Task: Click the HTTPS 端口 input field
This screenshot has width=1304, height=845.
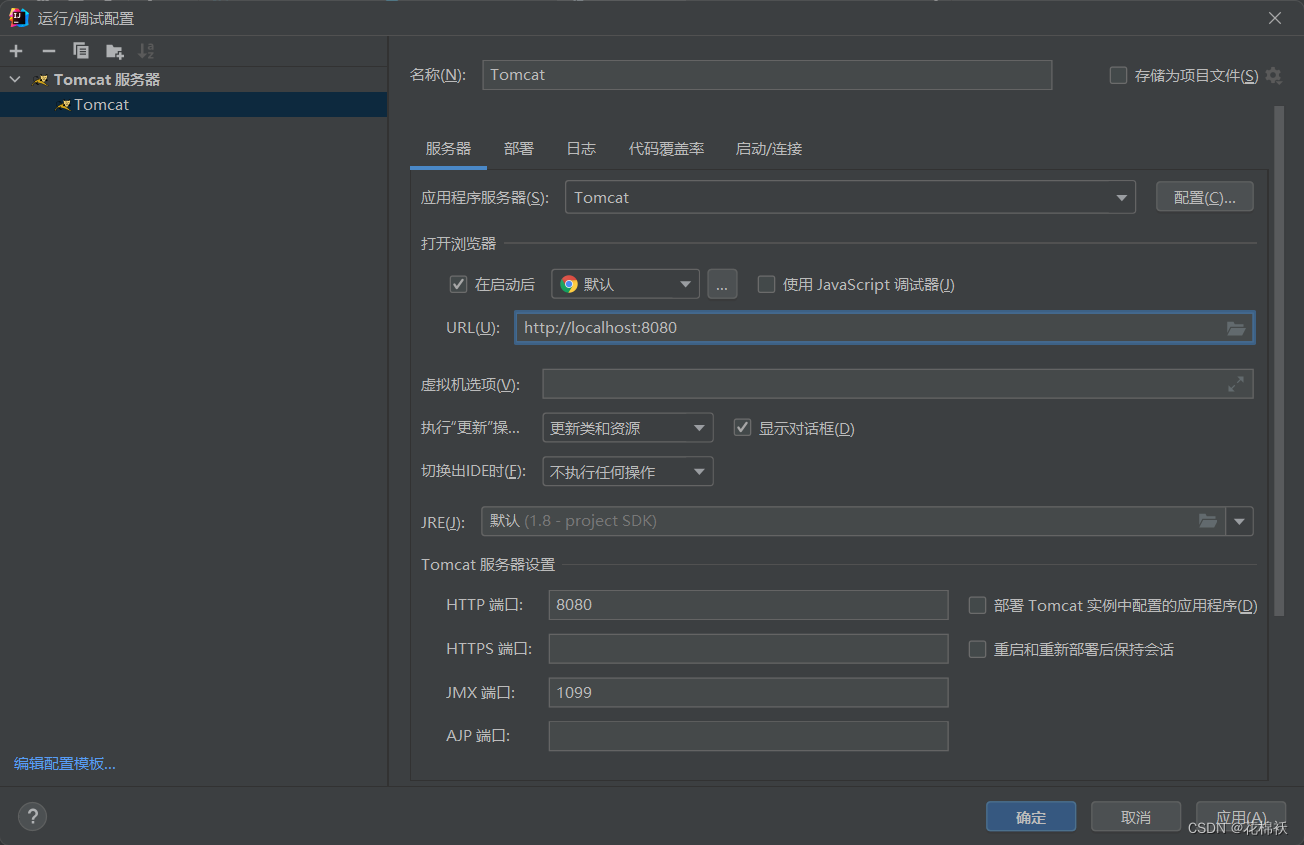Action: (748, 649)
